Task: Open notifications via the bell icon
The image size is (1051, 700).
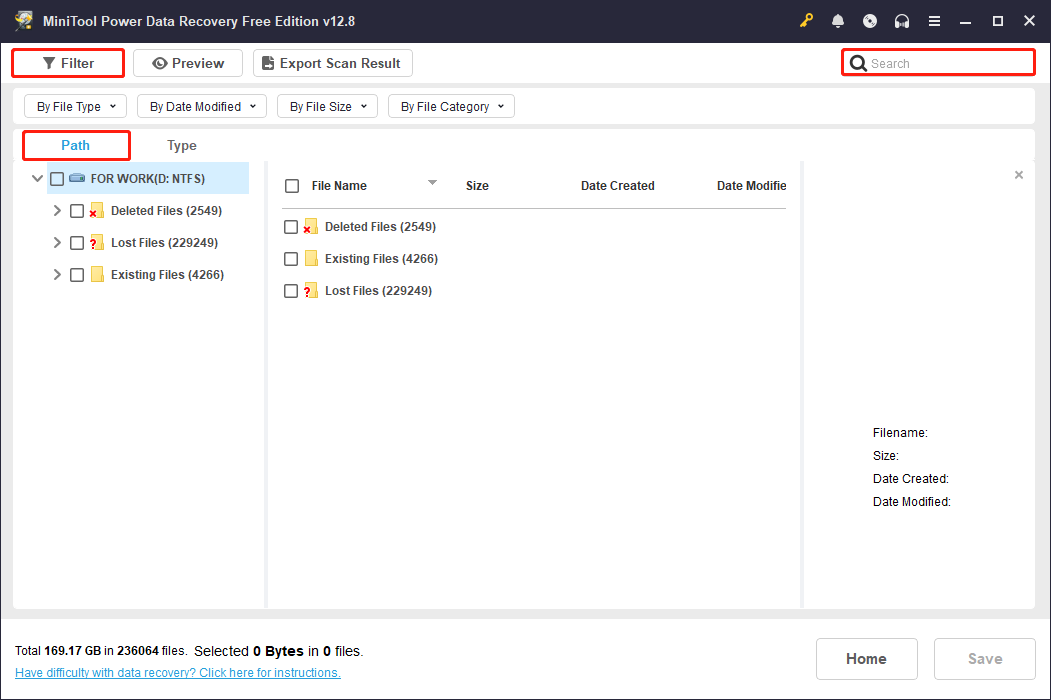Action: pos(838,20)
